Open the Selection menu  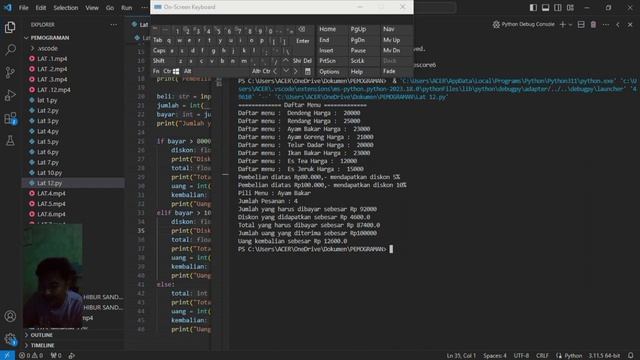click(65, 8)
